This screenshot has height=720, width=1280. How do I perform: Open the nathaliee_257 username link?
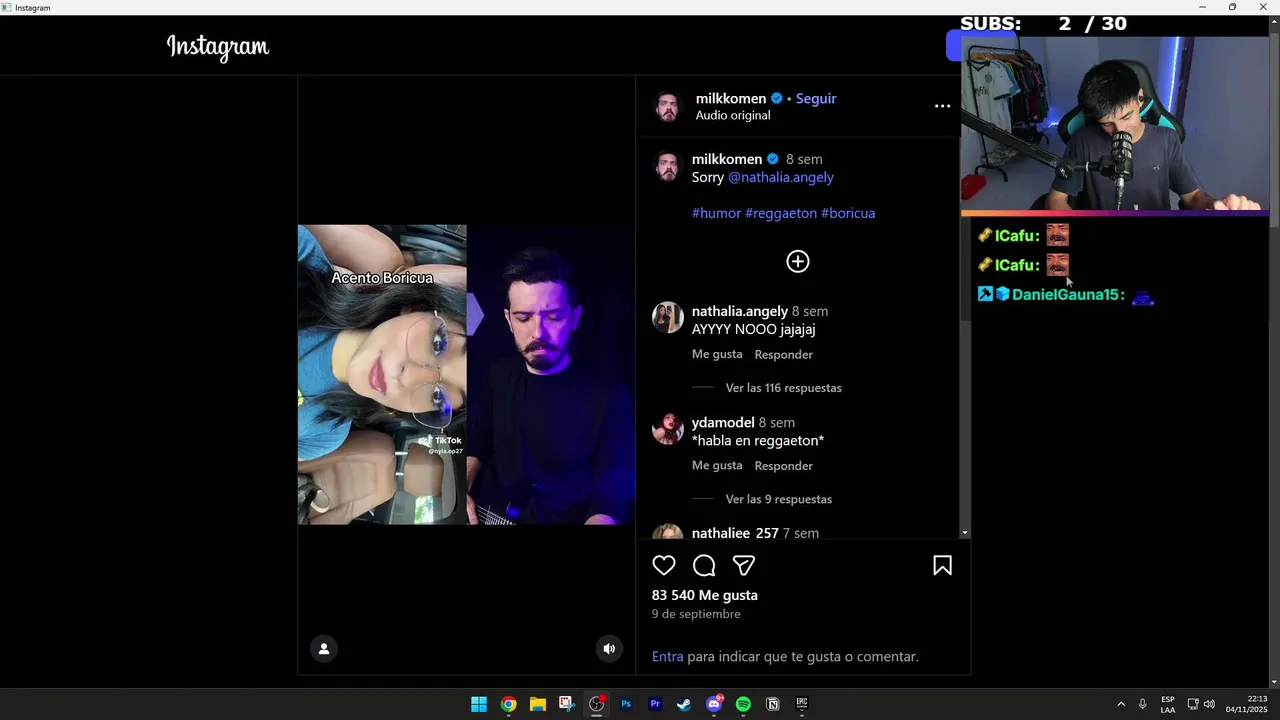(735, 533)
